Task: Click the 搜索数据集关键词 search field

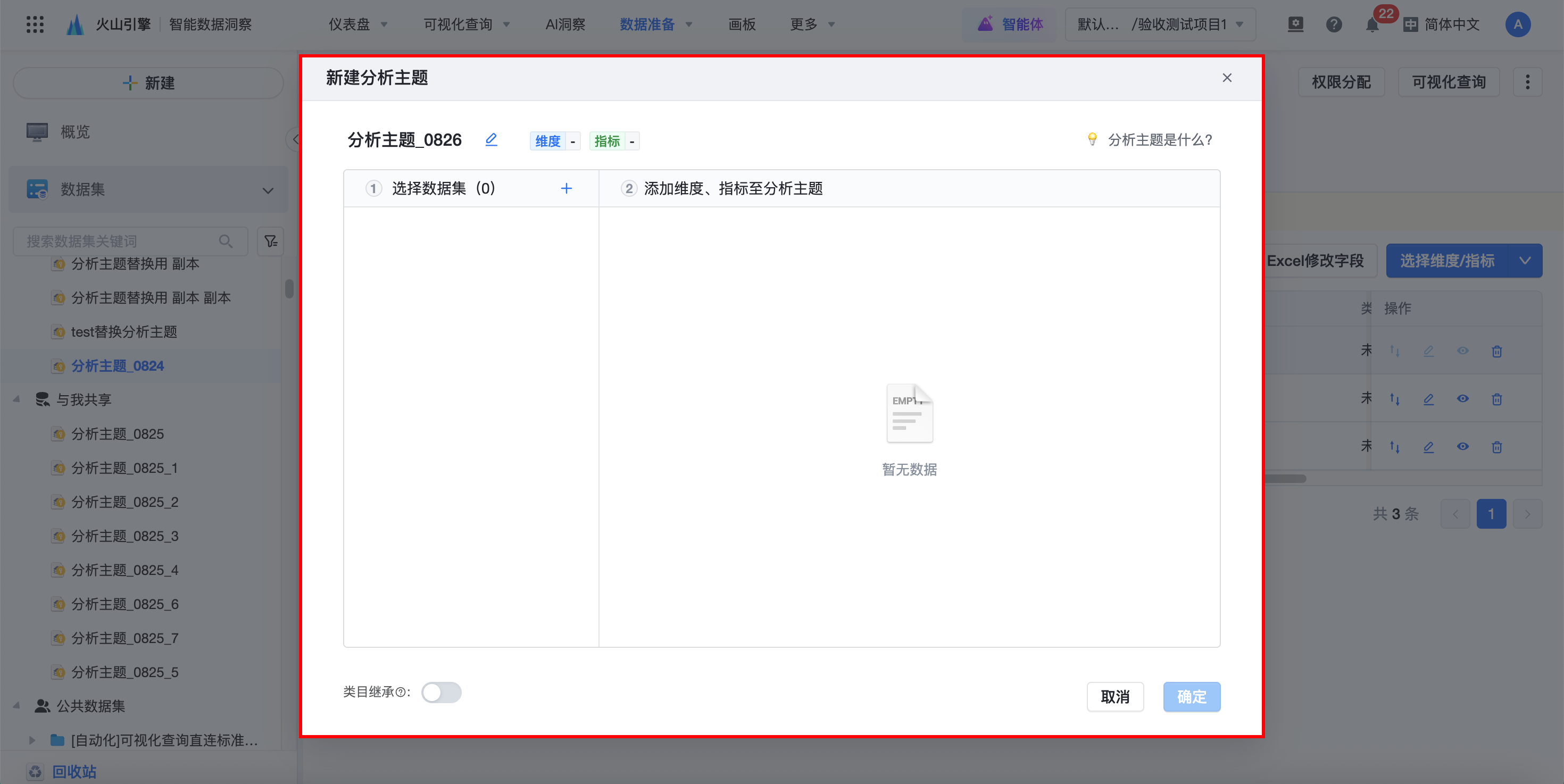Action: [121, 241]
